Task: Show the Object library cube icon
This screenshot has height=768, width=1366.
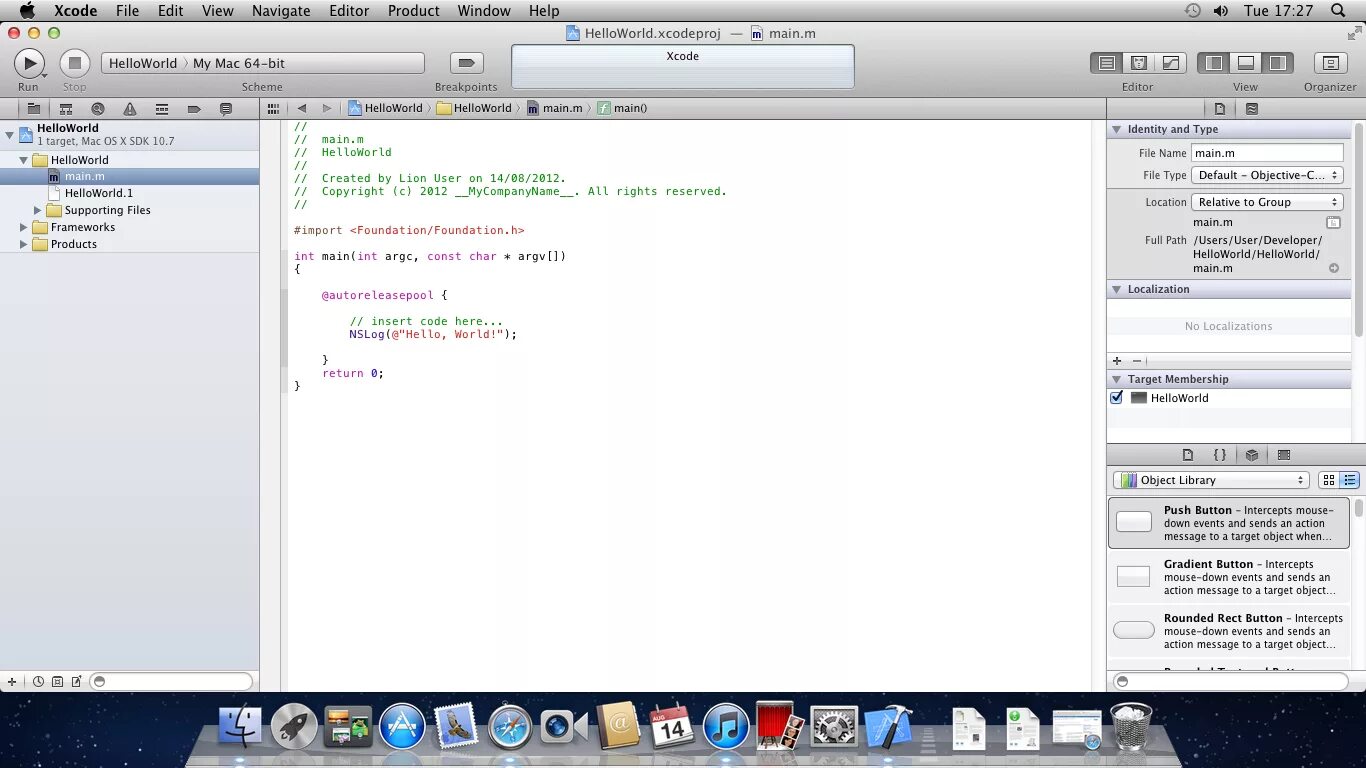Action: tap(1252, 455)
